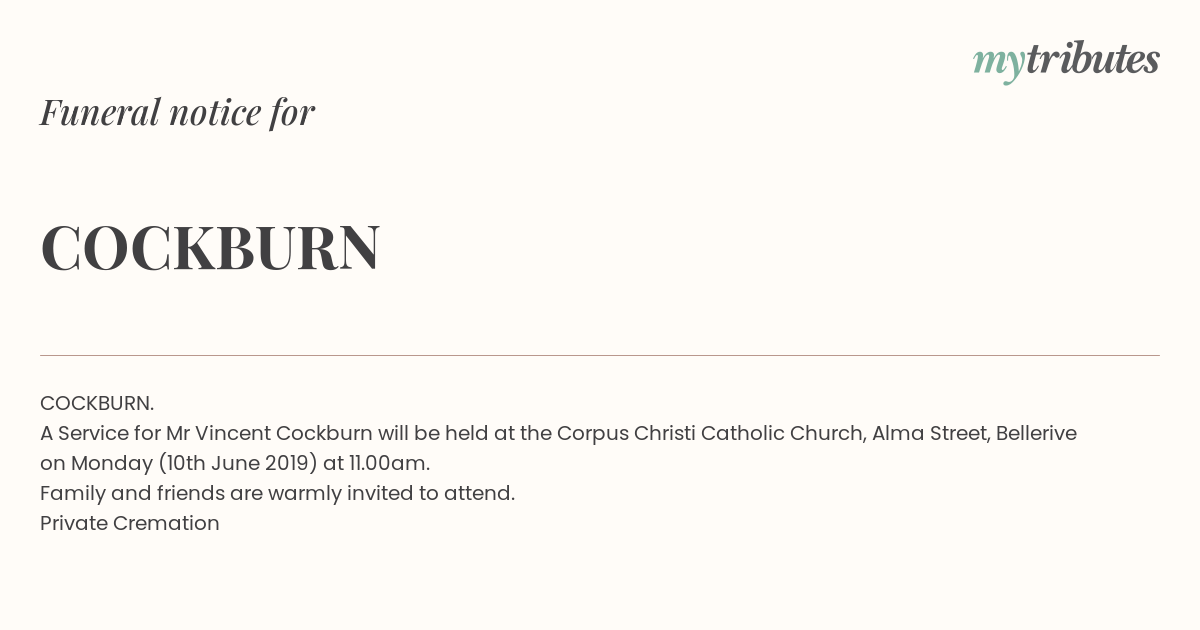1200x630 pixels.
Task: Click "Corpus Christi Catholic Church" text
Action: tap(710, 433)
